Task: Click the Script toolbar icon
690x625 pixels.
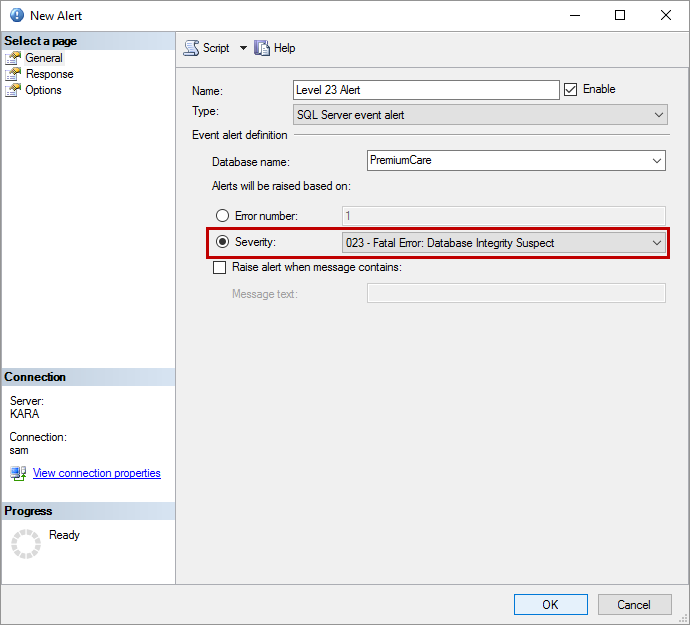Action: (191, 48)
